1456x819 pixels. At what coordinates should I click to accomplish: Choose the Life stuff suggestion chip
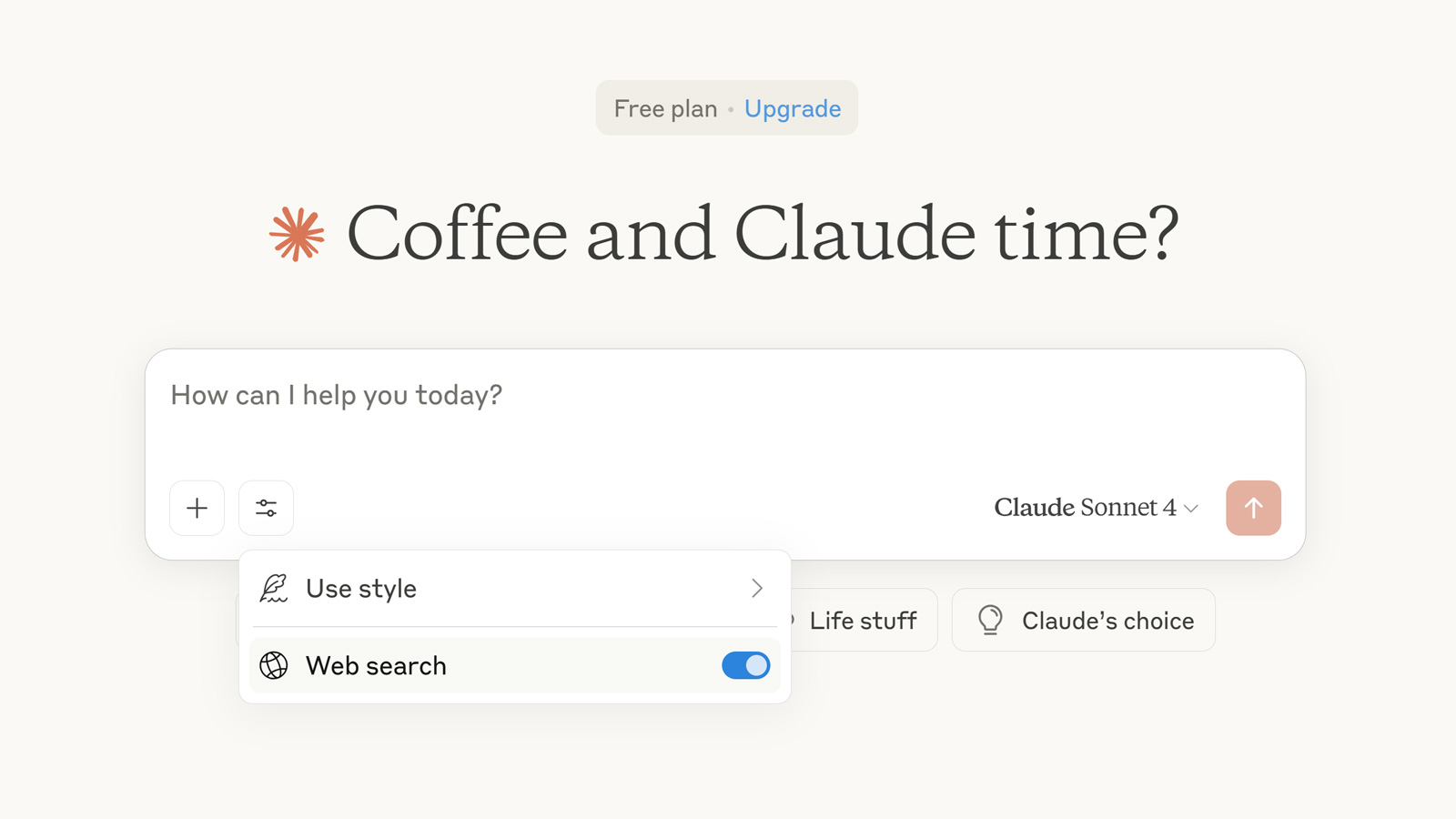coord(863,621)
